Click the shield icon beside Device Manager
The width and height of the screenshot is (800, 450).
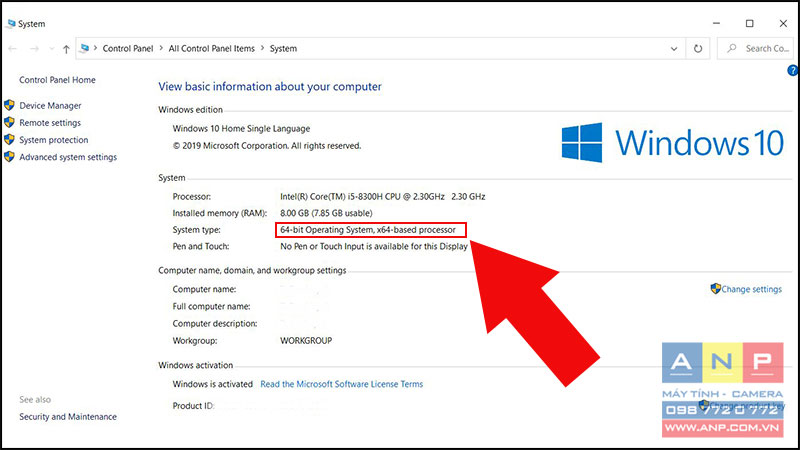[9, 105]
